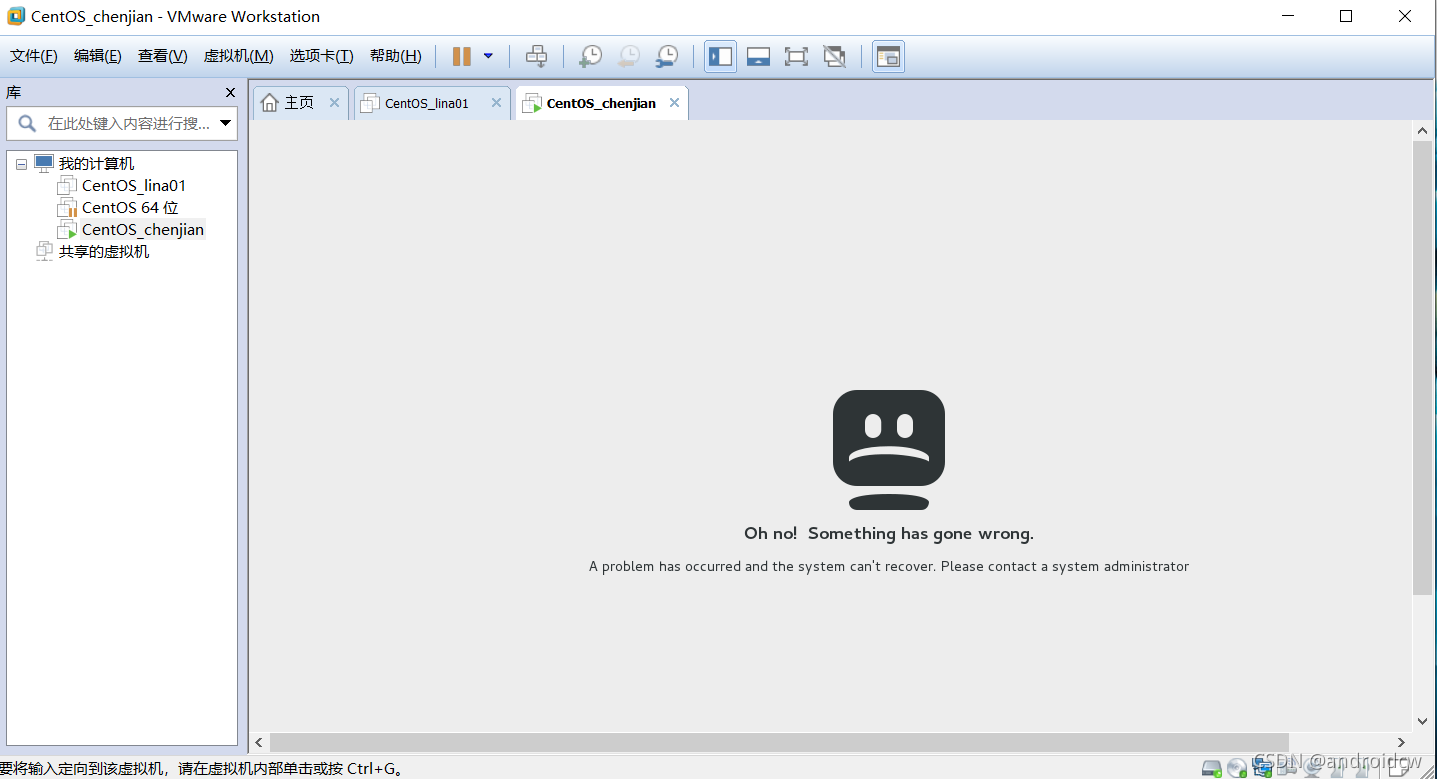Close the CentOS_chenjian tab
The width and height of the screenshot is (1437, 779).
pyautogui.click(x=674, y=103)
